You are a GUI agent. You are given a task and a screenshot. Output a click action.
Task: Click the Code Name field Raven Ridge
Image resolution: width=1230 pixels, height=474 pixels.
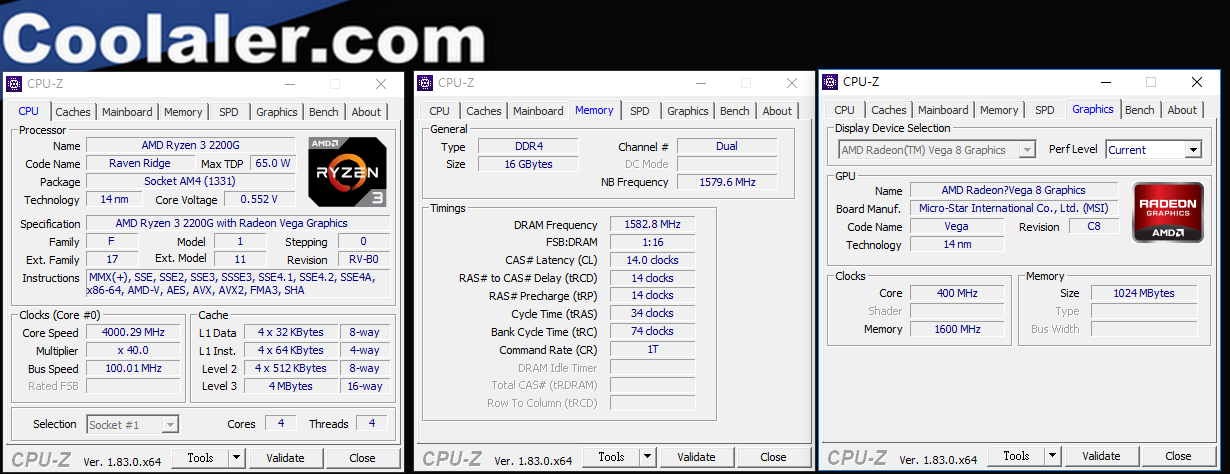click(x=140, y=163)
